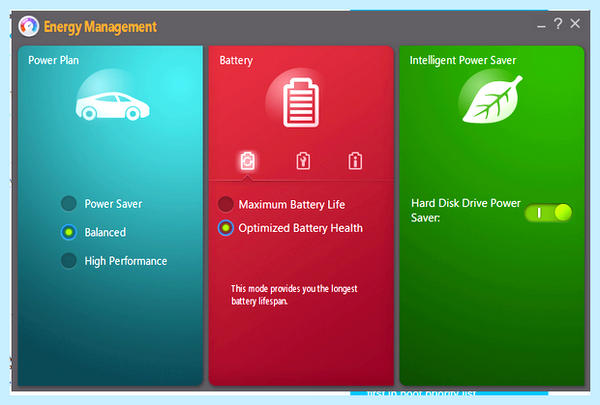This screenshot has height=405, width=600.
Task: Select the High Performance radio button
Action: coord(69,261)
